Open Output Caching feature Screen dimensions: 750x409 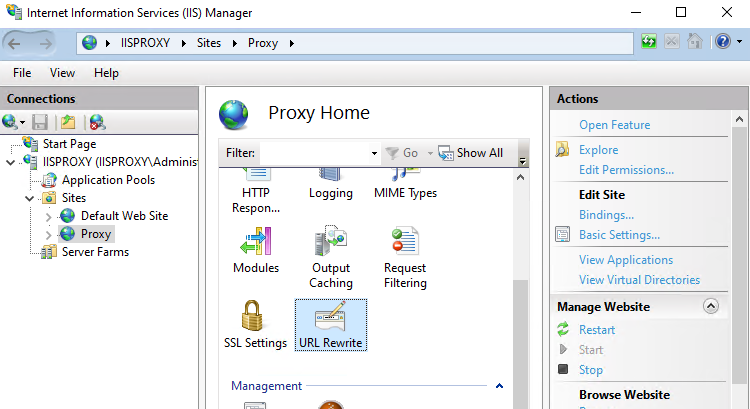coord(331,257)
